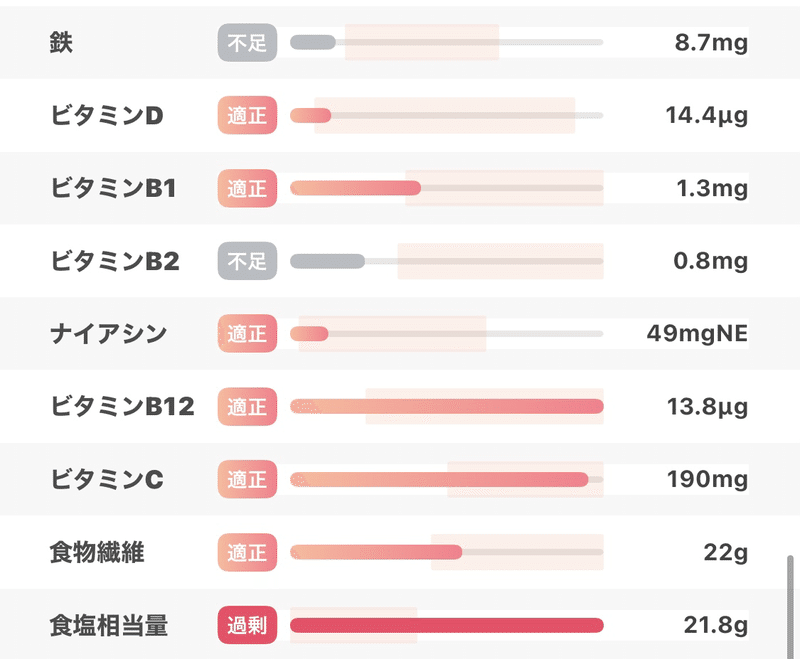Click the 不足 badge next to 鉄
The width and height of the screenshot is (800, 659).
pyautogui.click(x=247, y=43)
